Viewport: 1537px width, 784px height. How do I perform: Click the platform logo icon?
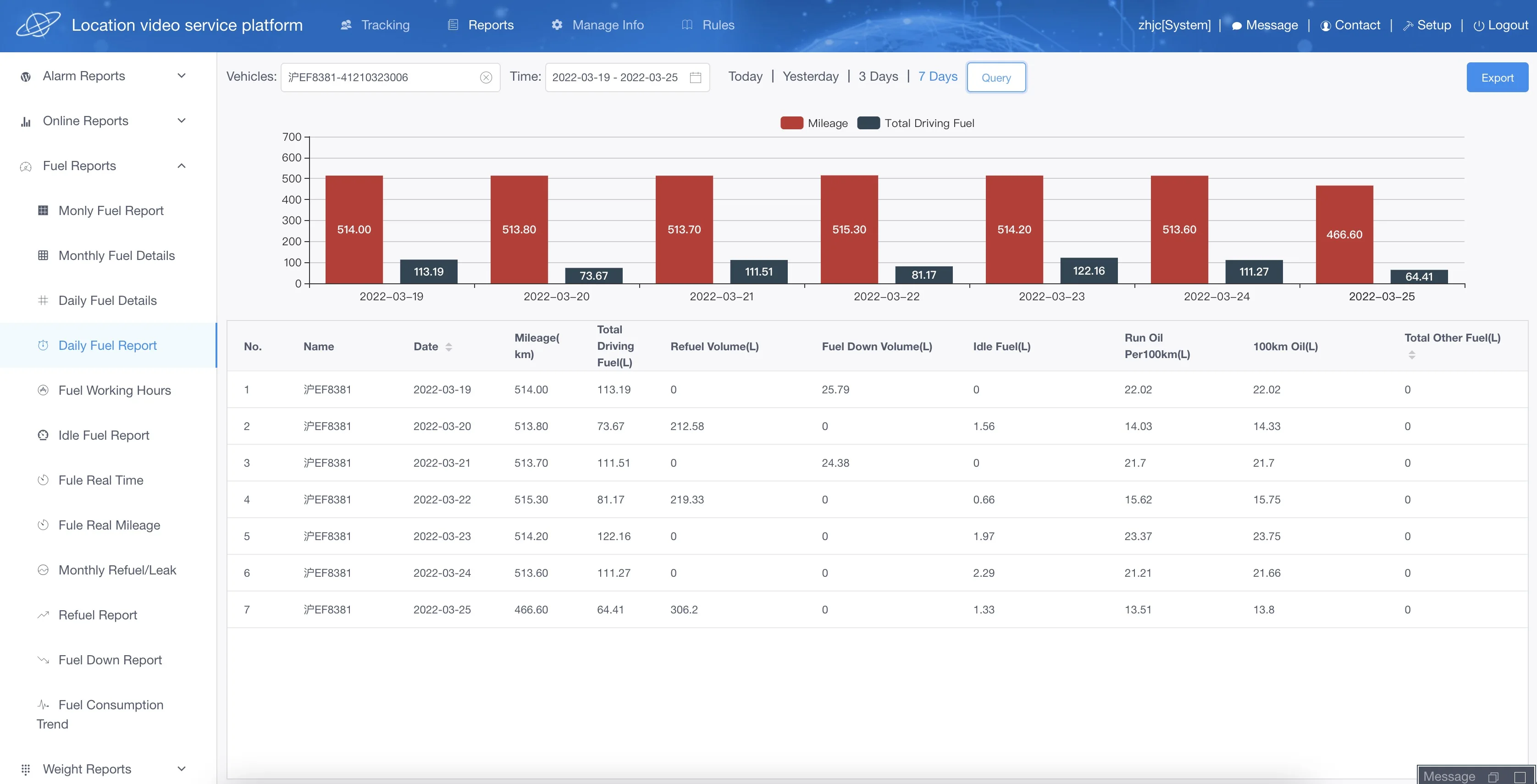tap(38, 25)
